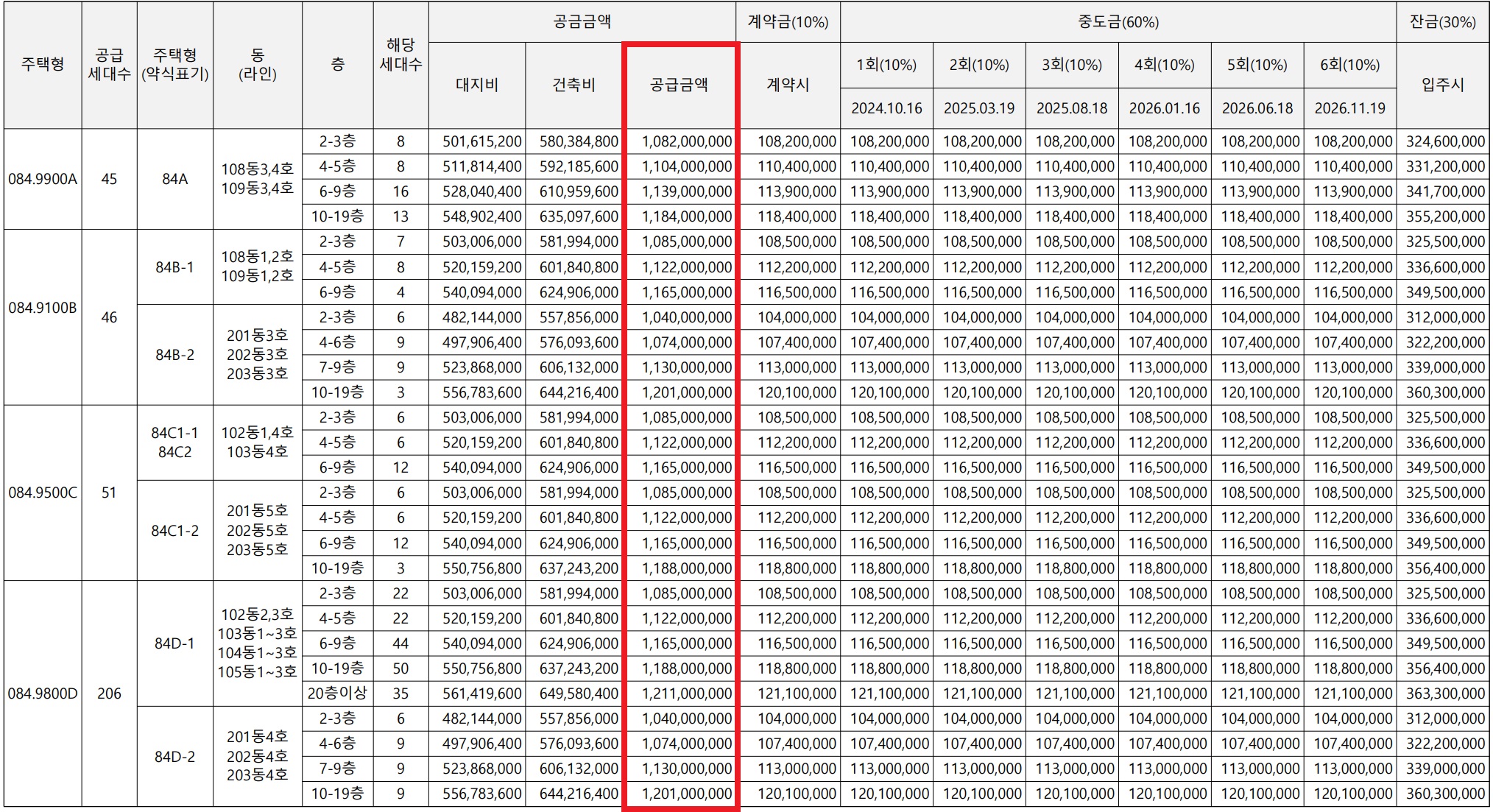Select the 84D-2 type label
The height and width of the screenshot is (812, 1493).
pyautogui.click(x=174, y=757)
